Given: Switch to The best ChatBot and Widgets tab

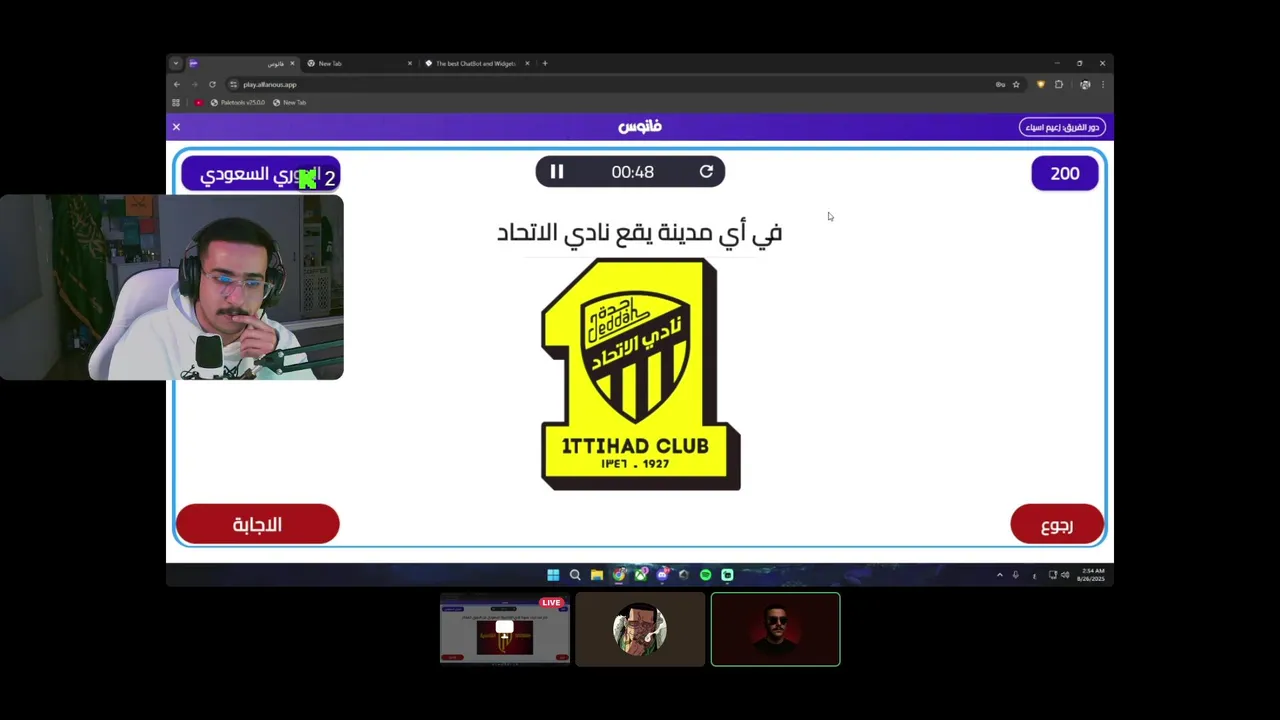Looking at the screenshot, I should pos(476,63).
